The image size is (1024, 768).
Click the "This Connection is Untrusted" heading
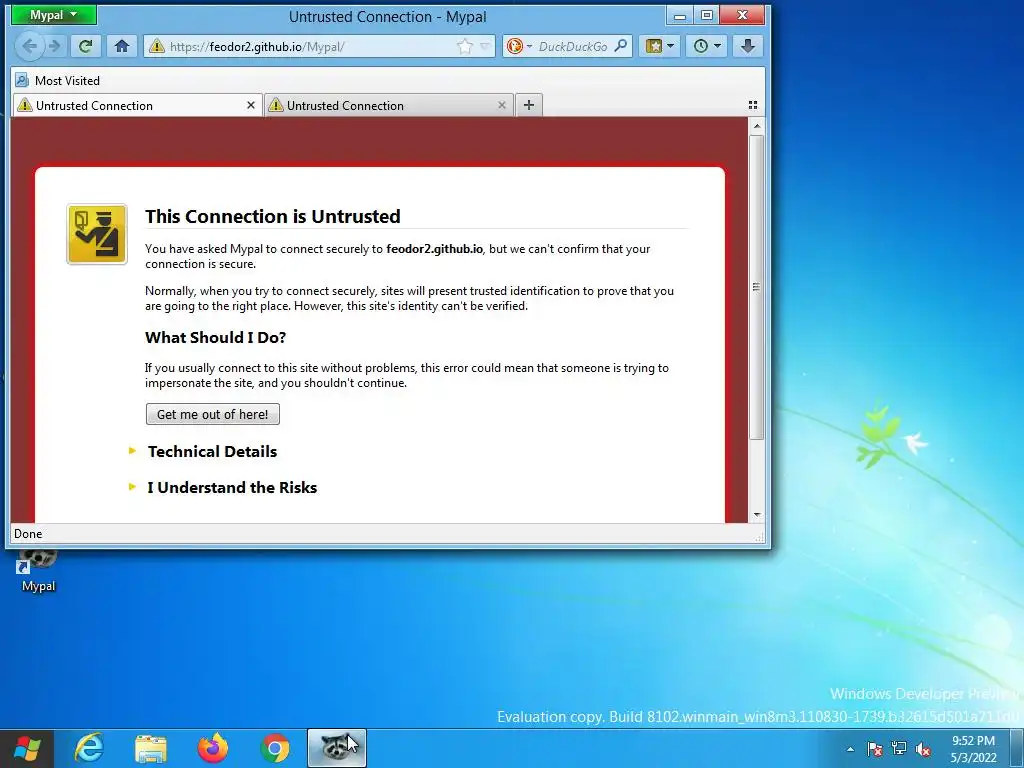click(x=272, y=216)
